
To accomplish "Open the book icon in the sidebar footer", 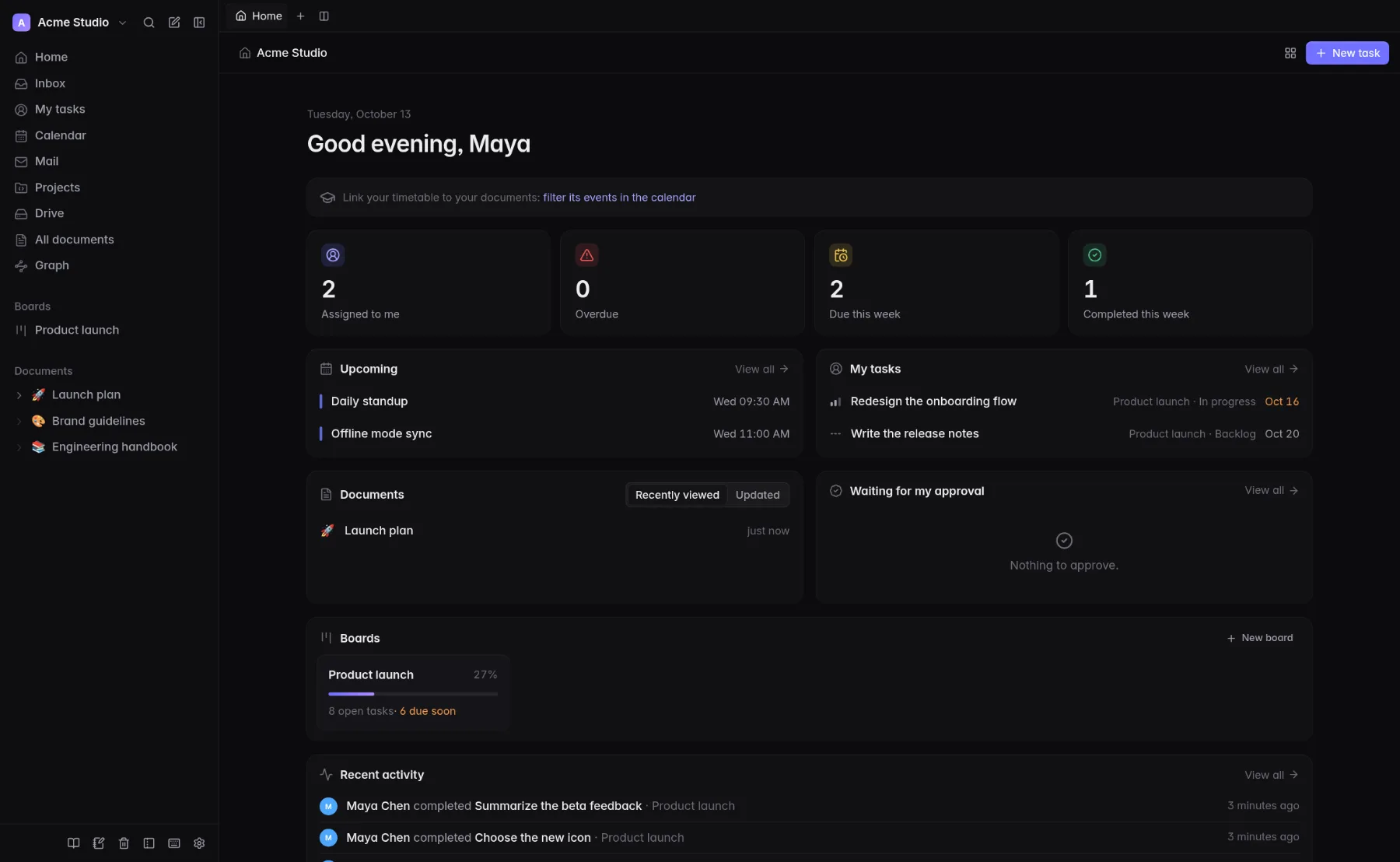I will click(x=74, y=843).
